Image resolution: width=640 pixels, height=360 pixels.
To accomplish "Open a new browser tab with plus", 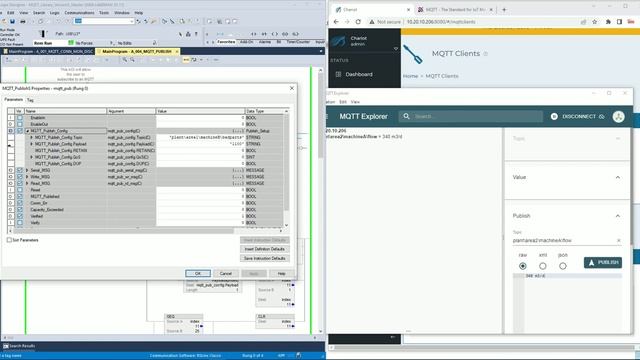I will point(504,9).
